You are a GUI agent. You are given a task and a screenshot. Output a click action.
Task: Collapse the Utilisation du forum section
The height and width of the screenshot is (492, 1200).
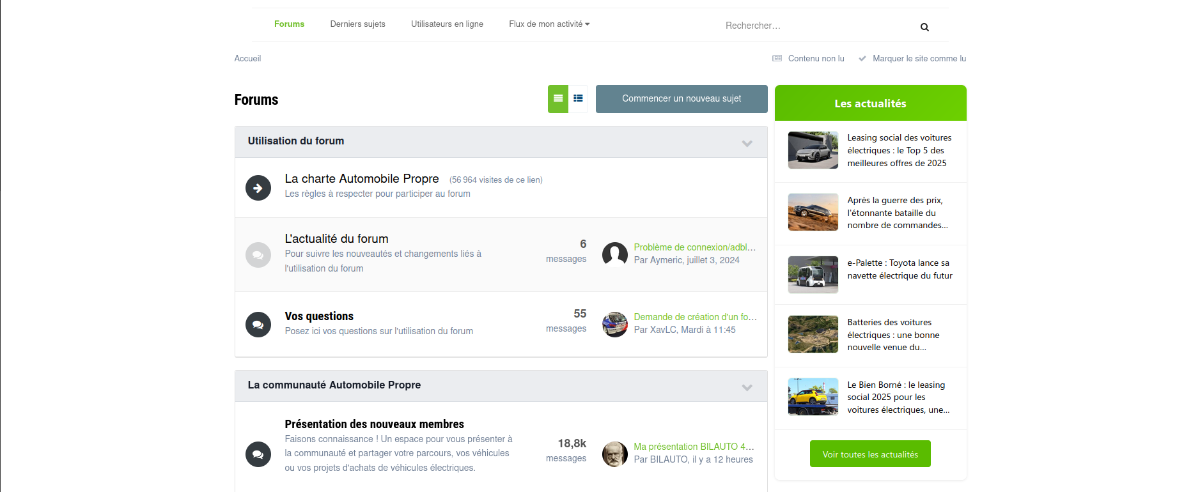747,143
